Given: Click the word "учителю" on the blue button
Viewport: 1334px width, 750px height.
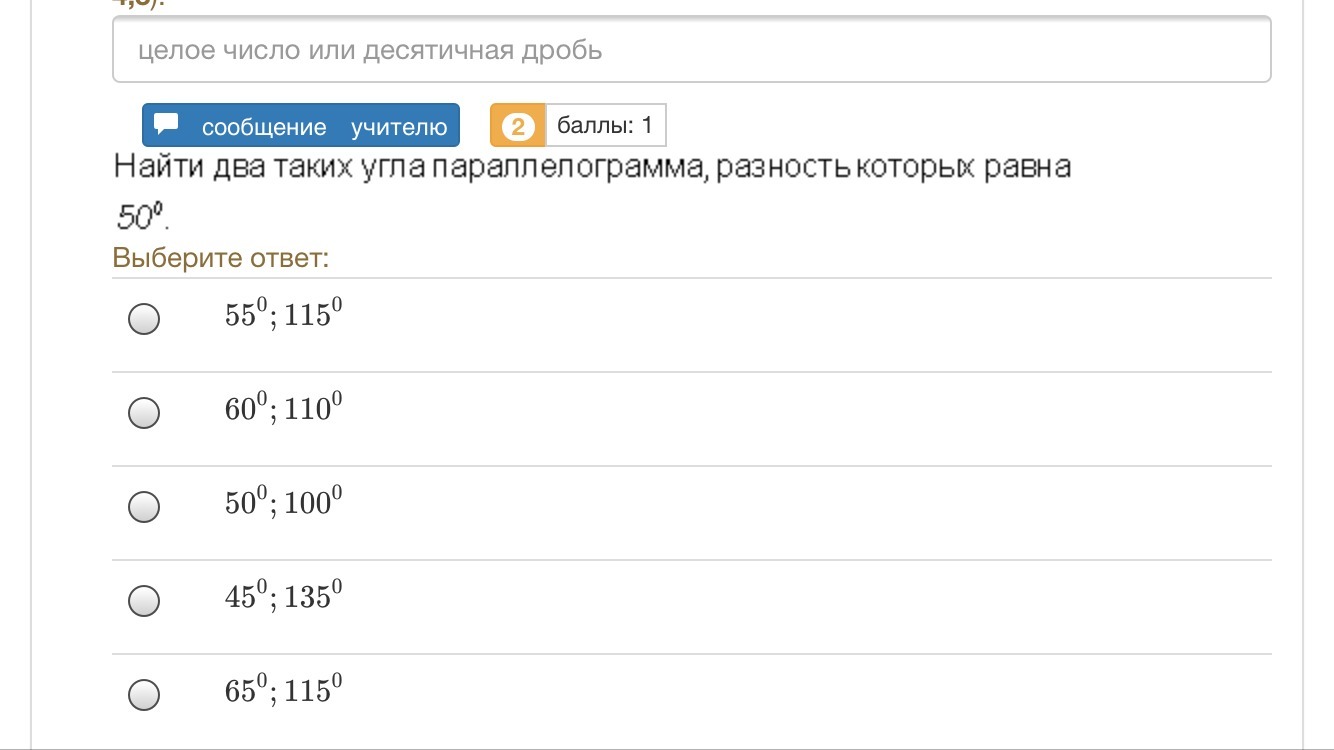Looking at the screenshot, I should coord(399,127).
